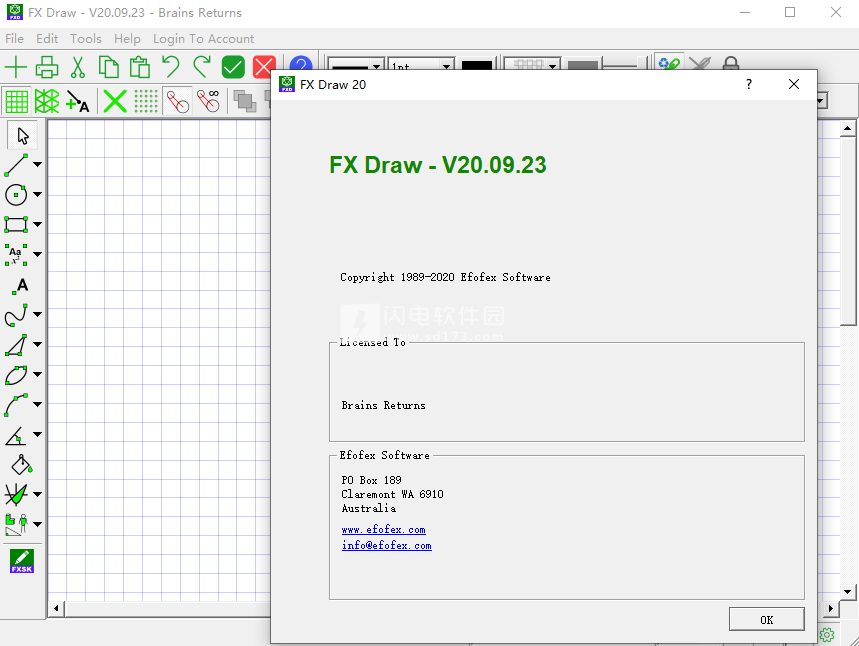Click the green settings gear icon

827,634
